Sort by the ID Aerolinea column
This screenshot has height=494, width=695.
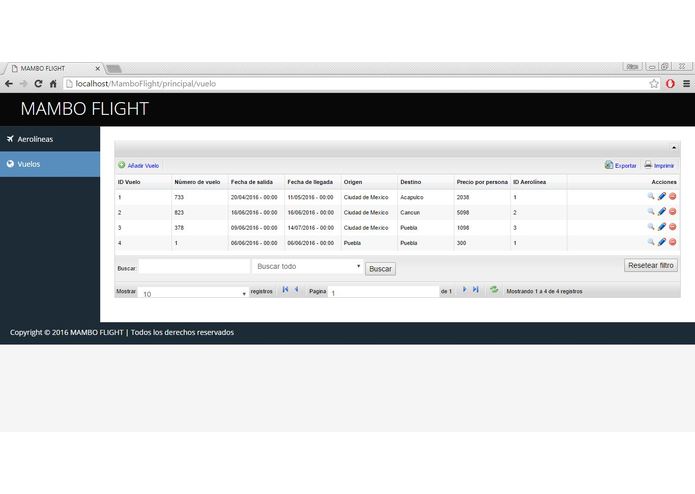click(x=529, y=182)
